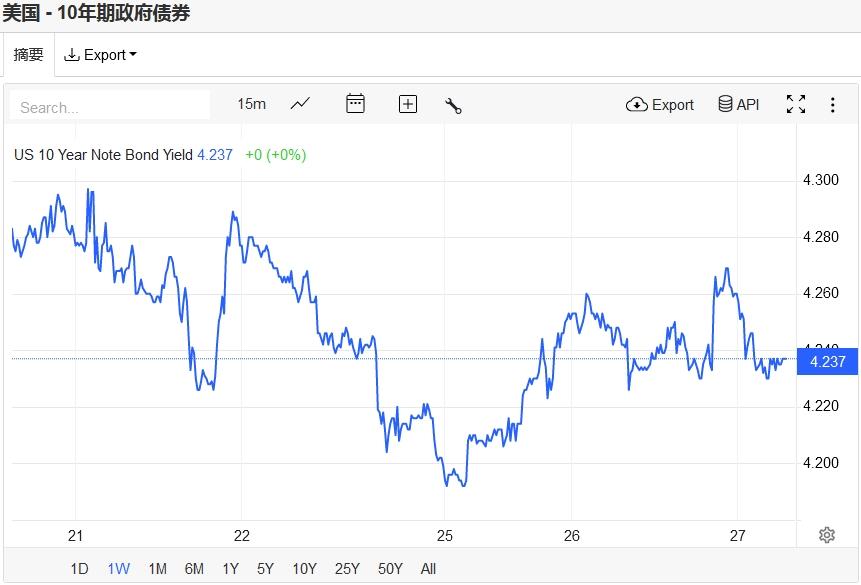
Task: Open the calendar date range picker
Action: pos(355,104)
